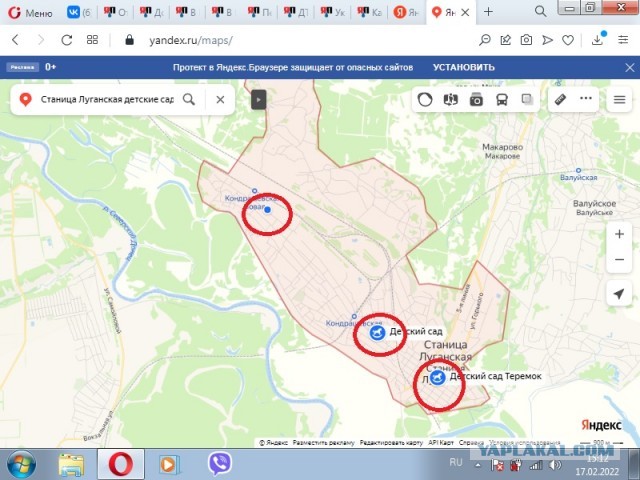Go back to previous page
This screenshot has width=640, height=480.
(x=16, y=40)
